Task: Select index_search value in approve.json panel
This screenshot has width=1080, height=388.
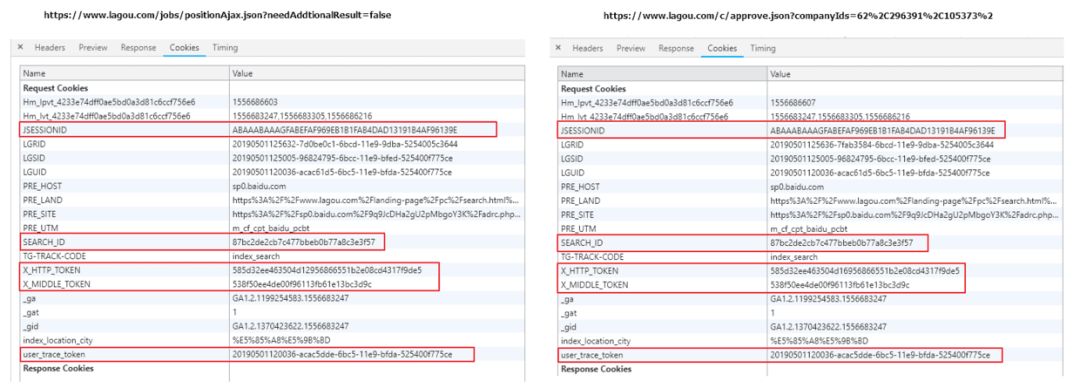Action: point(794,257)
